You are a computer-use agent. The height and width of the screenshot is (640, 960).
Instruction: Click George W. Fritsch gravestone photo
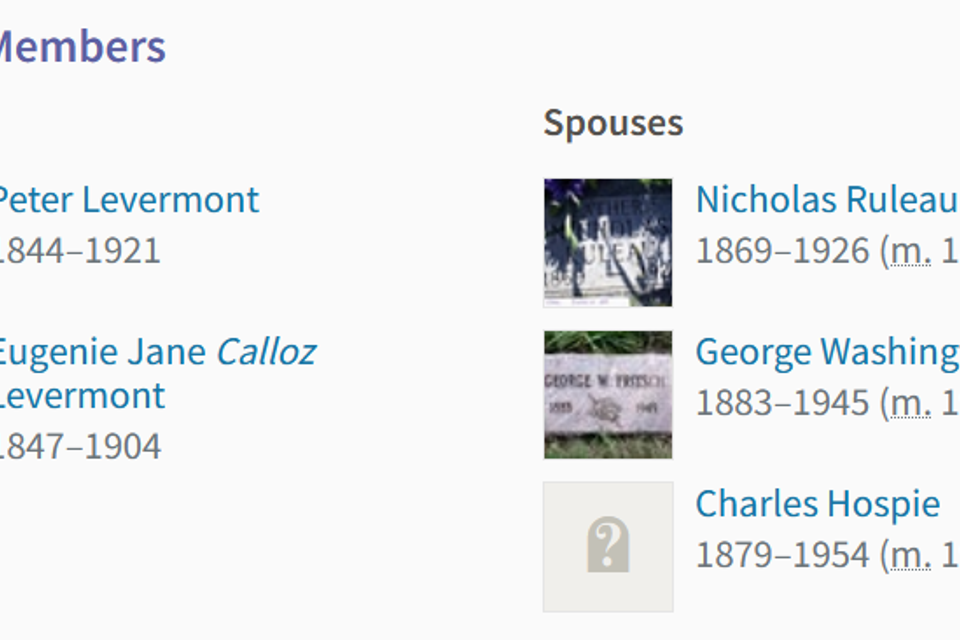(x=608, y=395)
